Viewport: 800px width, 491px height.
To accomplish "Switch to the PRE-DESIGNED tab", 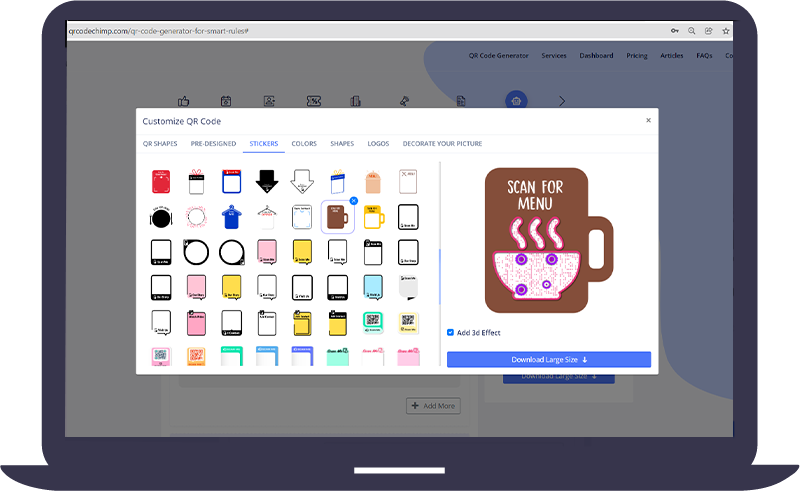I will point(213,143).
